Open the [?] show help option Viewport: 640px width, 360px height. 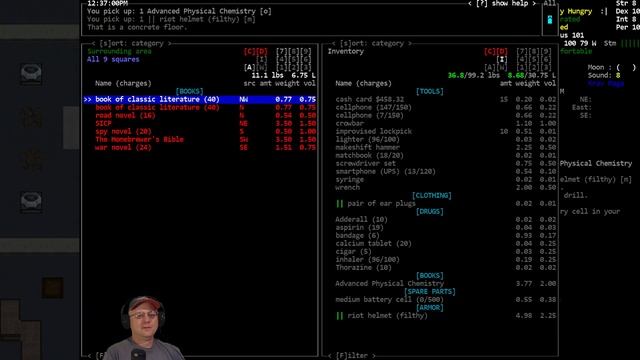point(502,4)
